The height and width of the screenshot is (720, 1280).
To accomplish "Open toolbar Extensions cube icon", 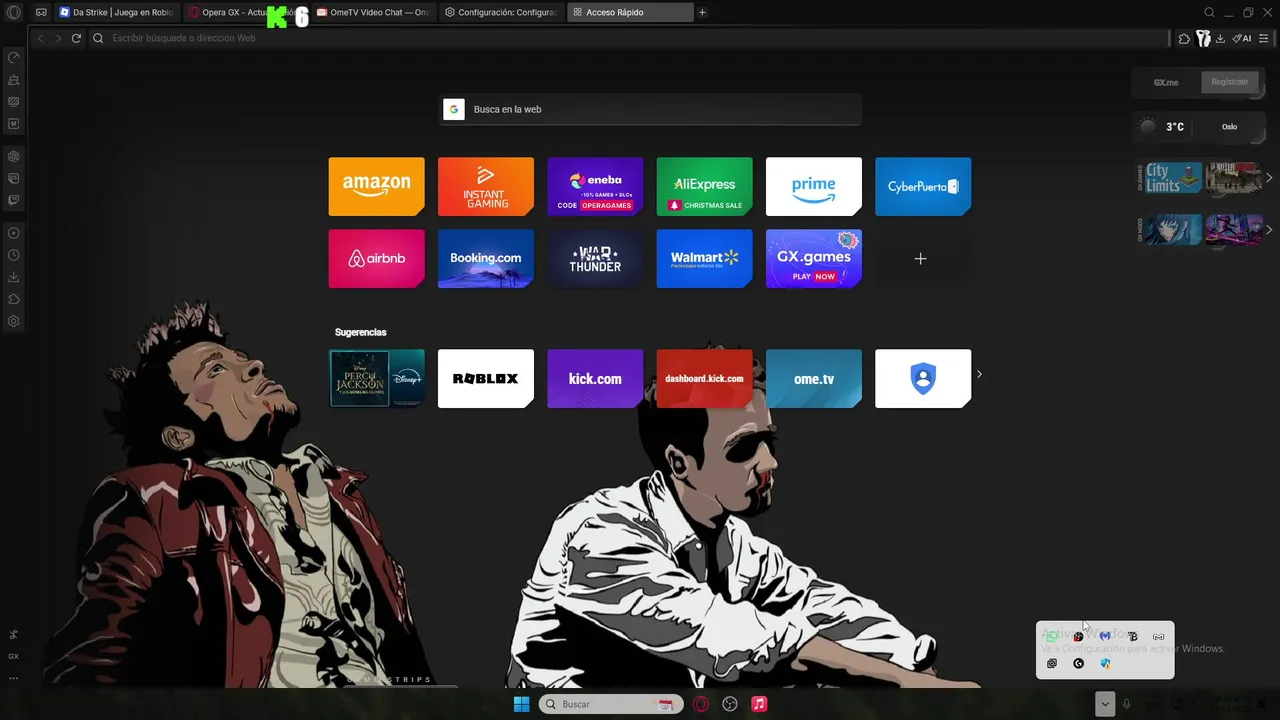I will coord(1185,38).
